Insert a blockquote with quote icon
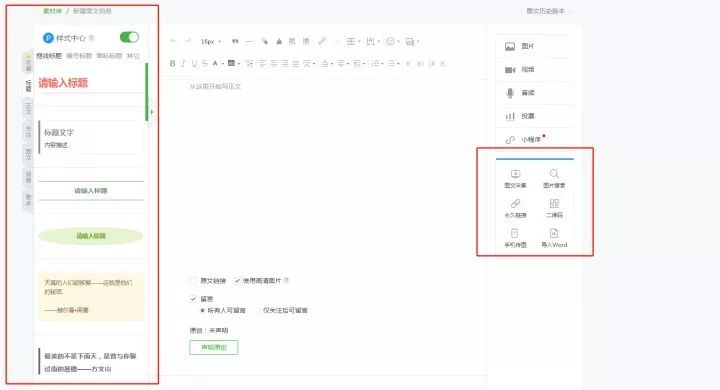 (x=235, y=41)
